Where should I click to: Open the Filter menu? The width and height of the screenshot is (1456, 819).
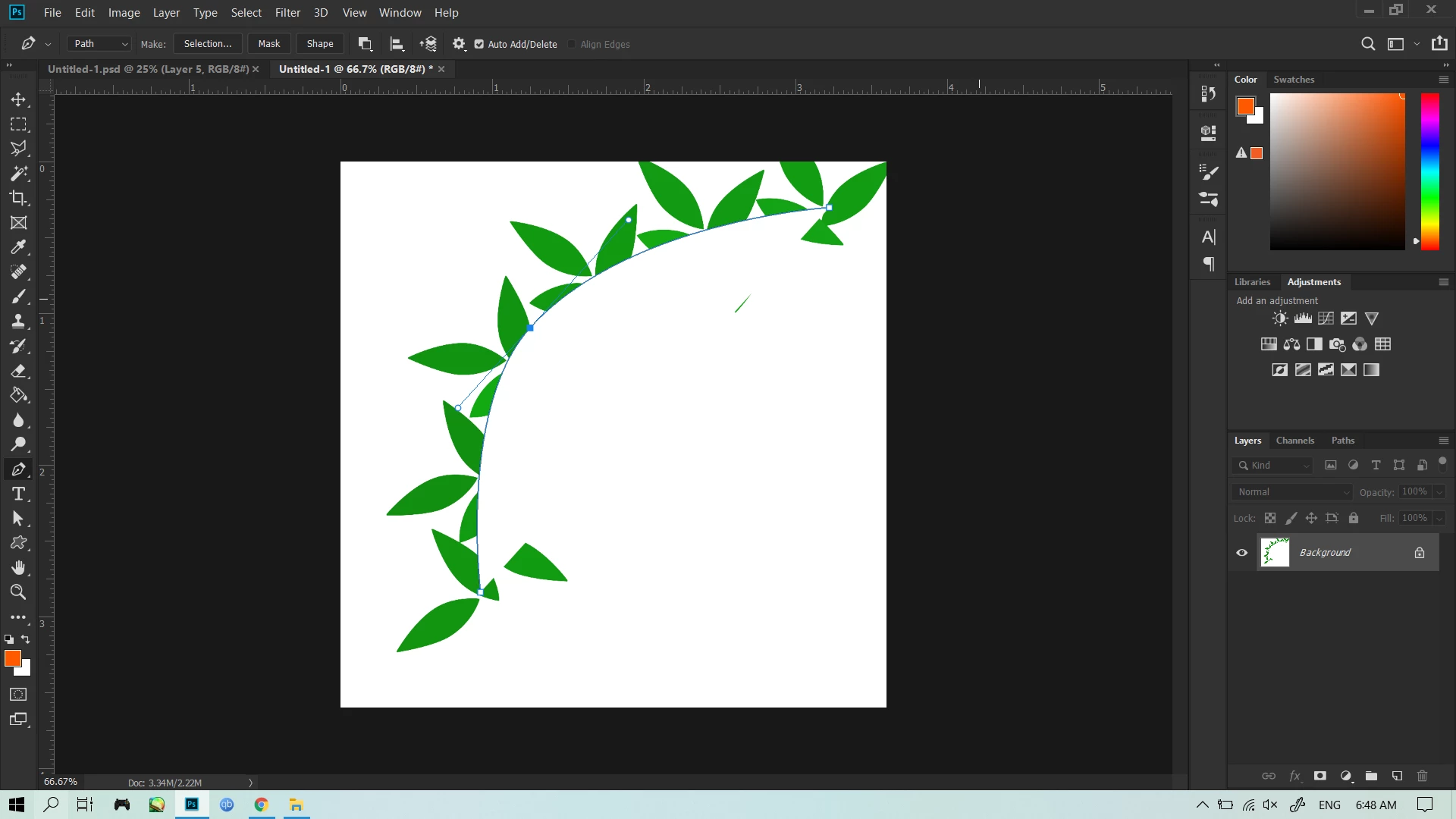click(287, 13)
